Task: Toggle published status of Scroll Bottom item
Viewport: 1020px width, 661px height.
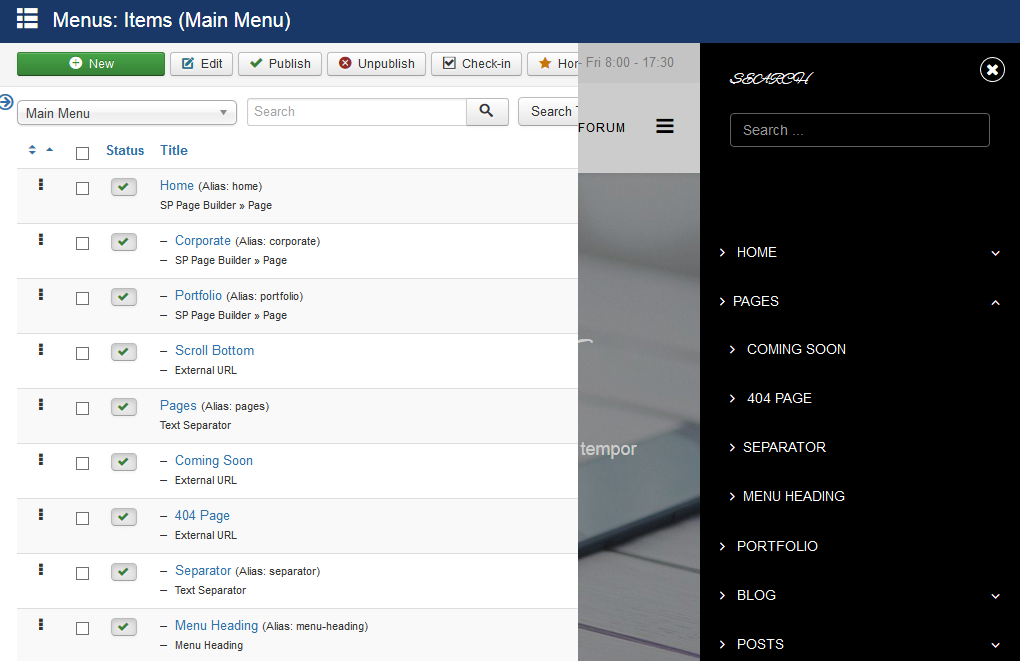Action: tap(124, 352)
